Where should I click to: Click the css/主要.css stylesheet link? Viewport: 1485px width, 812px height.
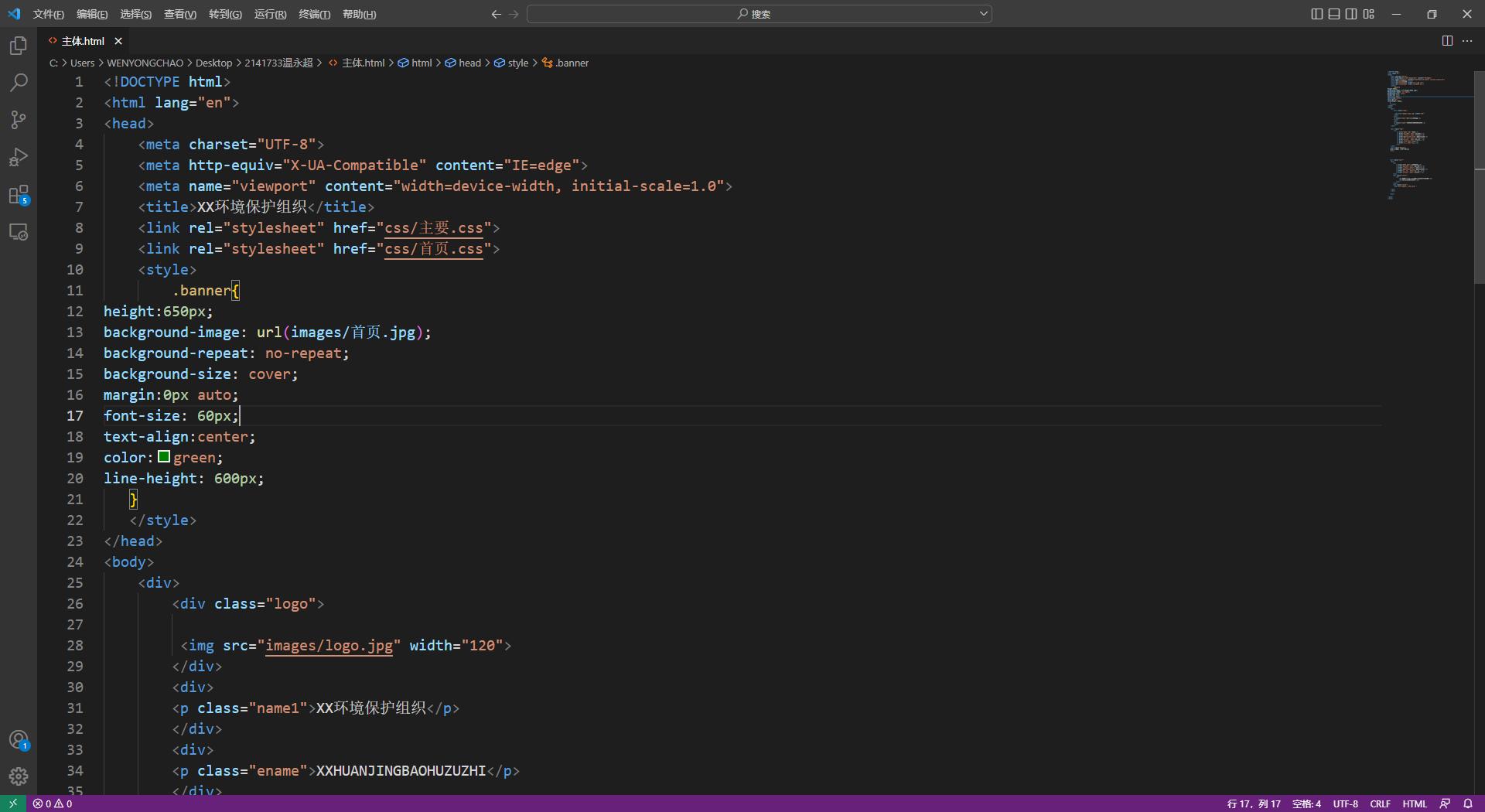pos(433,228)
